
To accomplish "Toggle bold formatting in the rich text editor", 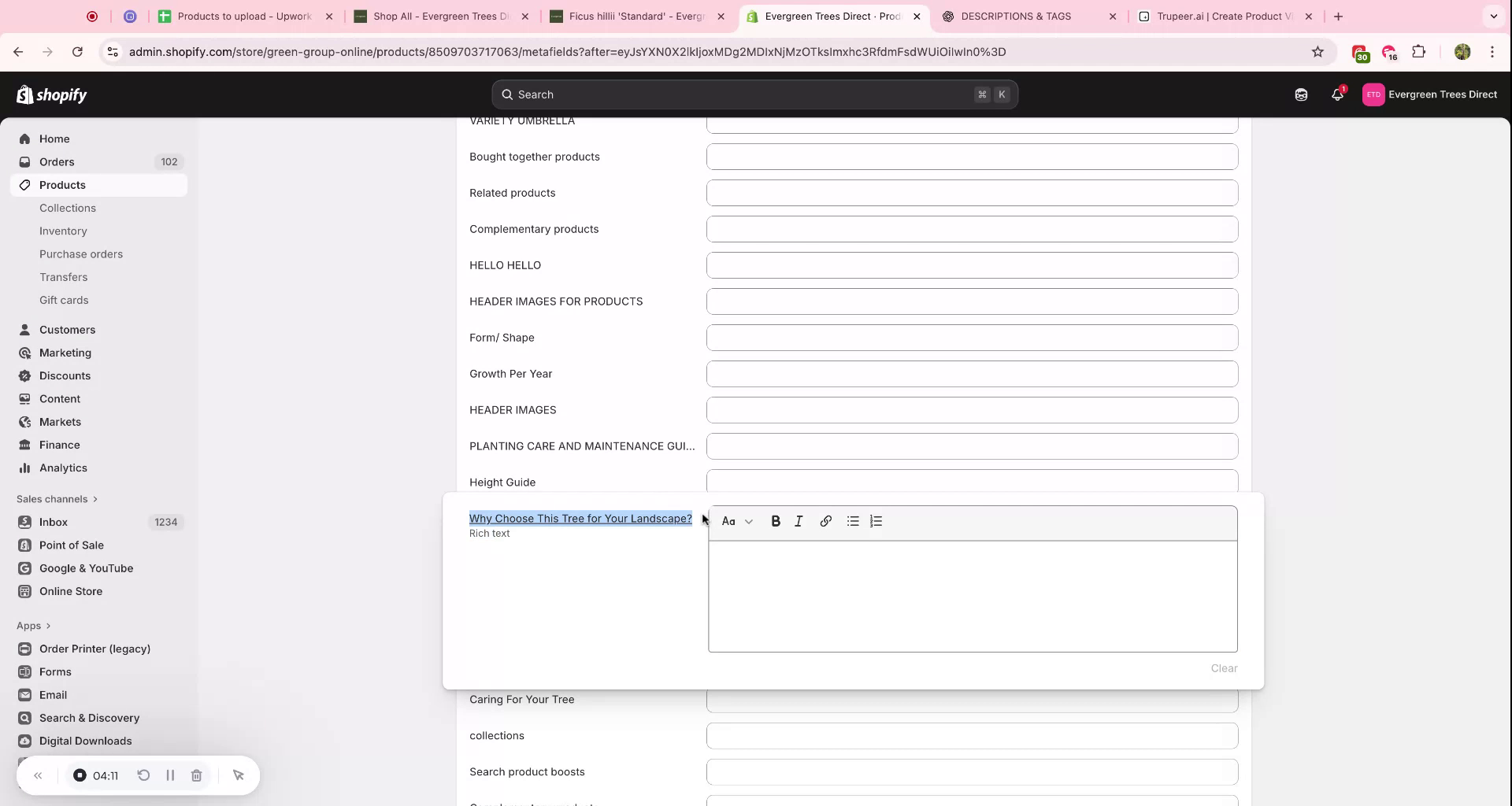I will 776,520.
